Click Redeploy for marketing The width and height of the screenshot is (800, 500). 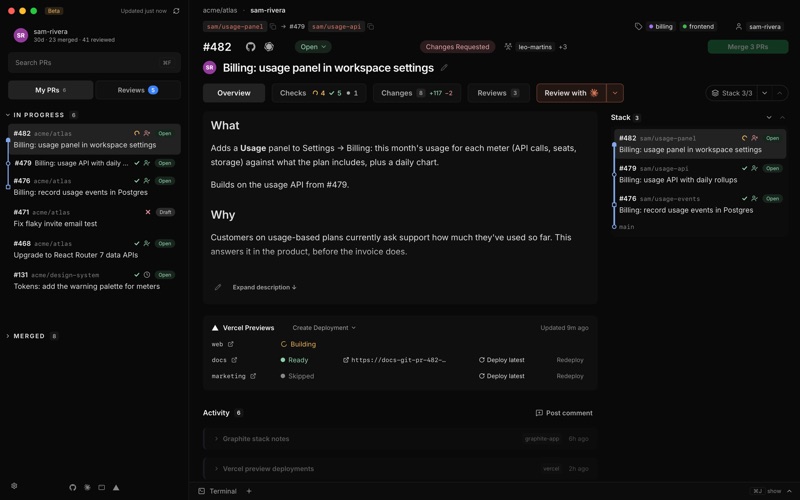pyautogui.click(x=570, y=376)
